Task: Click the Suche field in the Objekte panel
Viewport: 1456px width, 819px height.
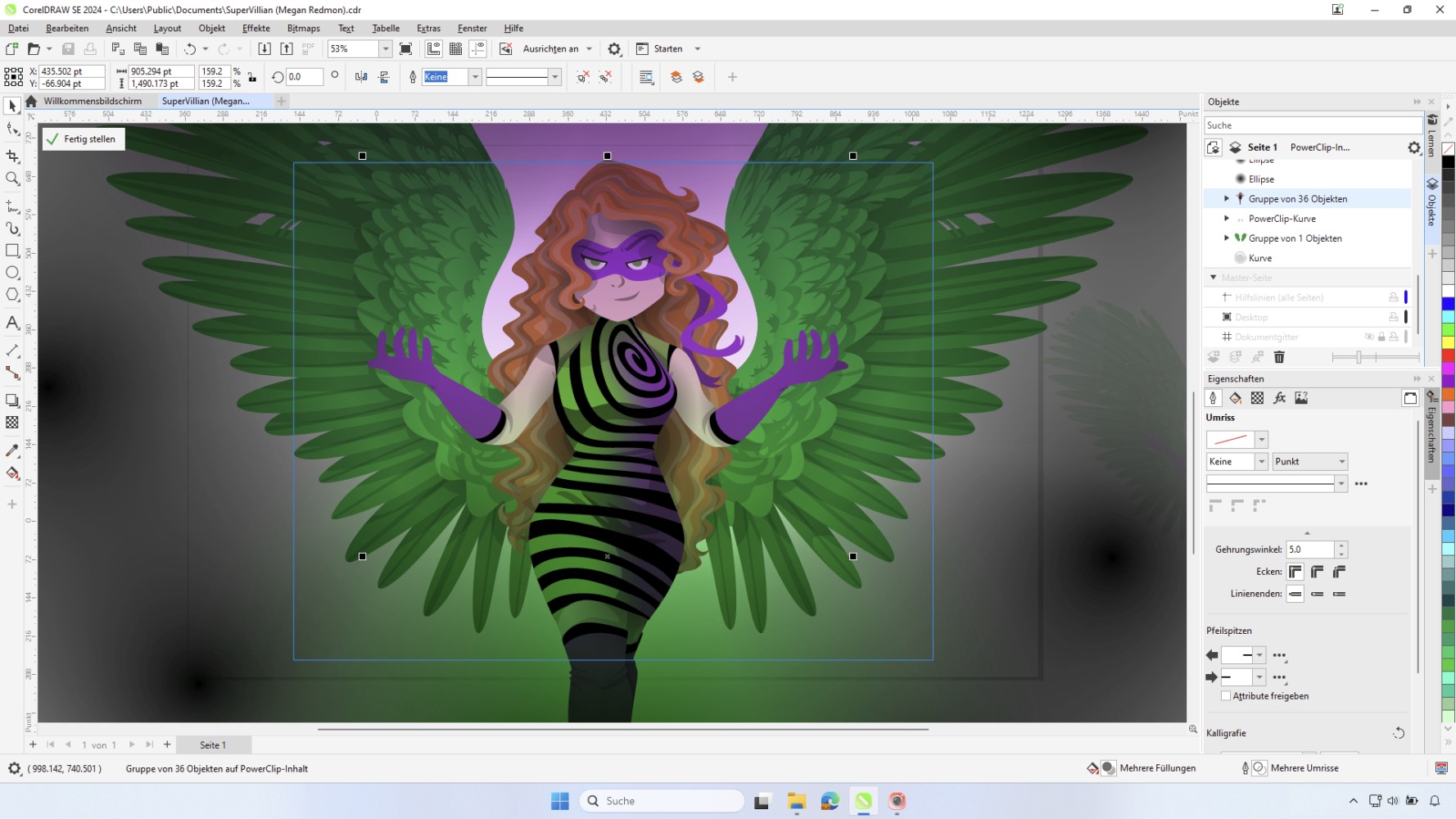Action: (x=1310, y=124)
